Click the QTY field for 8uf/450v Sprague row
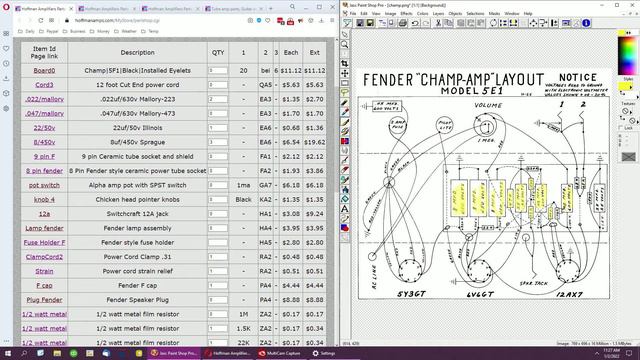640x360 pixels. pos(218,142)
